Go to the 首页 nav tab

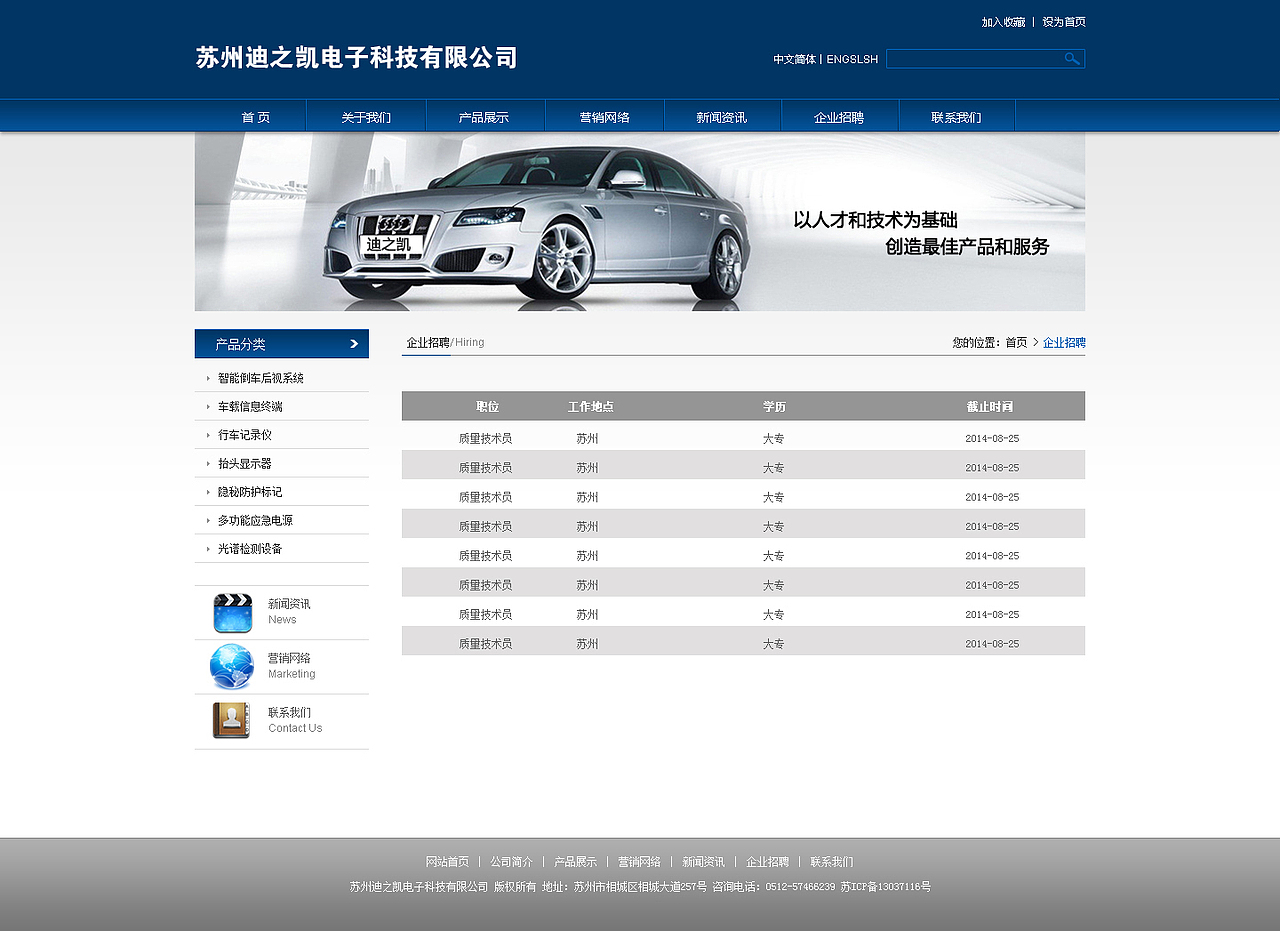pos(256,117)
